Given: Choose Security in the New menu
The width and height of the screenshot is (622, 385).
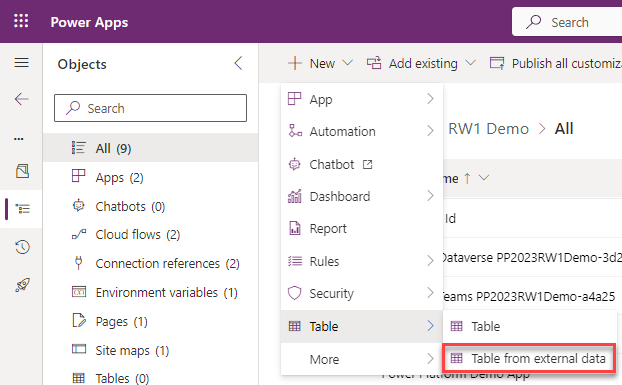Looking at the screenshot, I should pyautogui.click(x=361, y=293).
